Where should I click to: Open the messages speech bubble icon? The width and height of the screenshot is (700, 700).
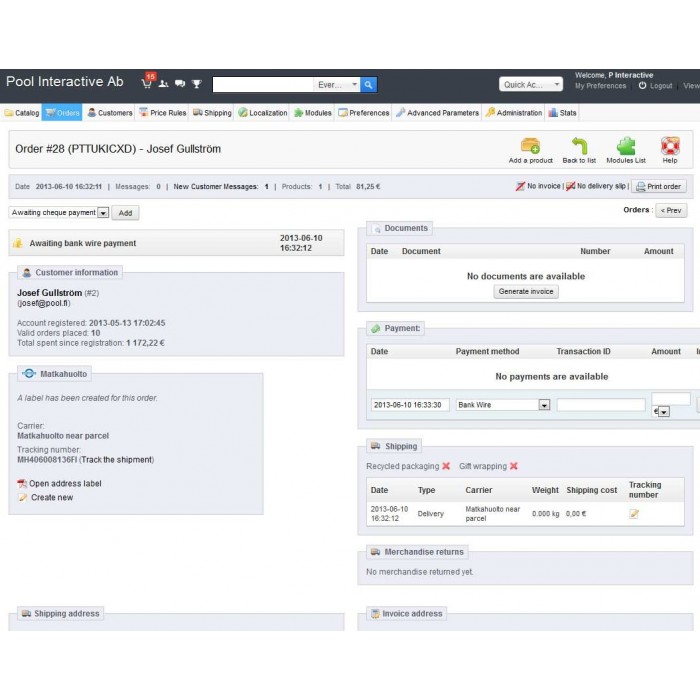180,83
